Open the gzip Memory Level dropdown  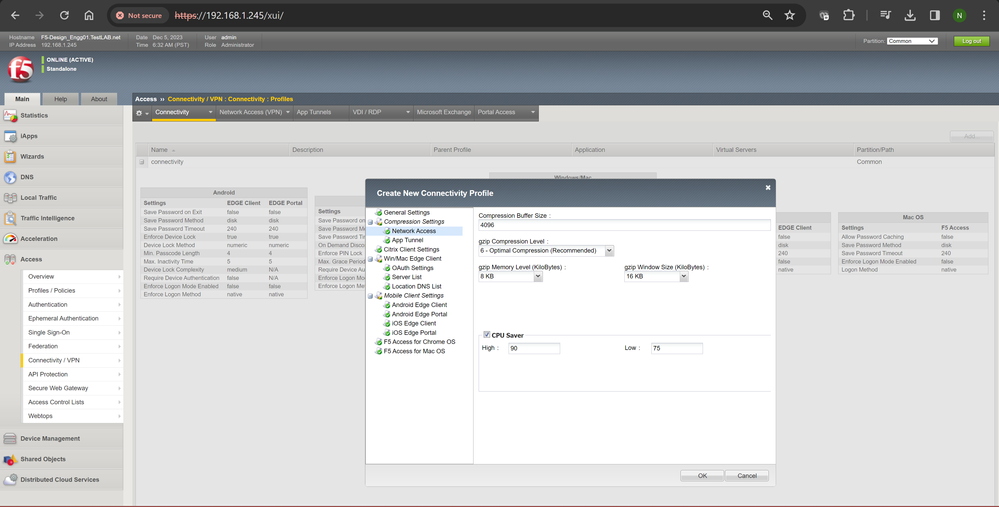(510, 277)
